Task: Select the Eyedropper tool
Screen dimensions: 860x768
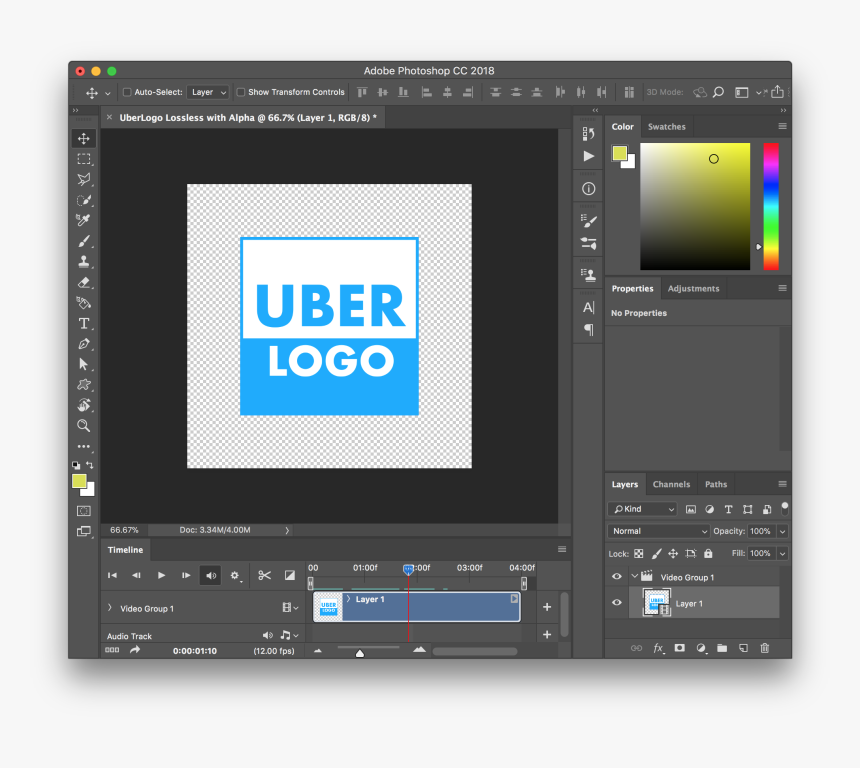Action: (84, 221)
